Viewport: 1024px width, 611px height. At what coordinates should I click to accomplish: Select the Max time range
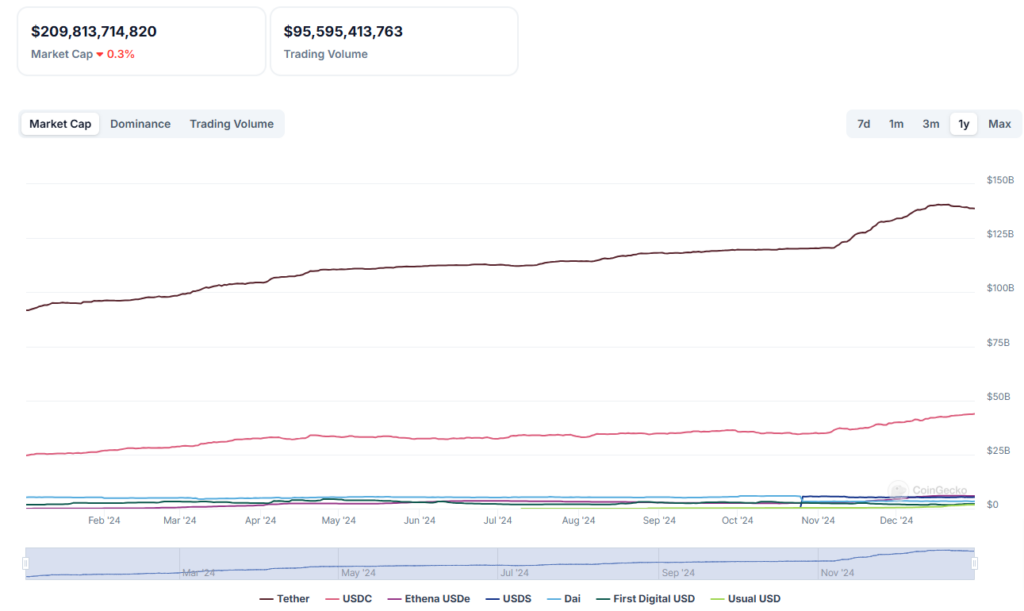(1000, 124)
